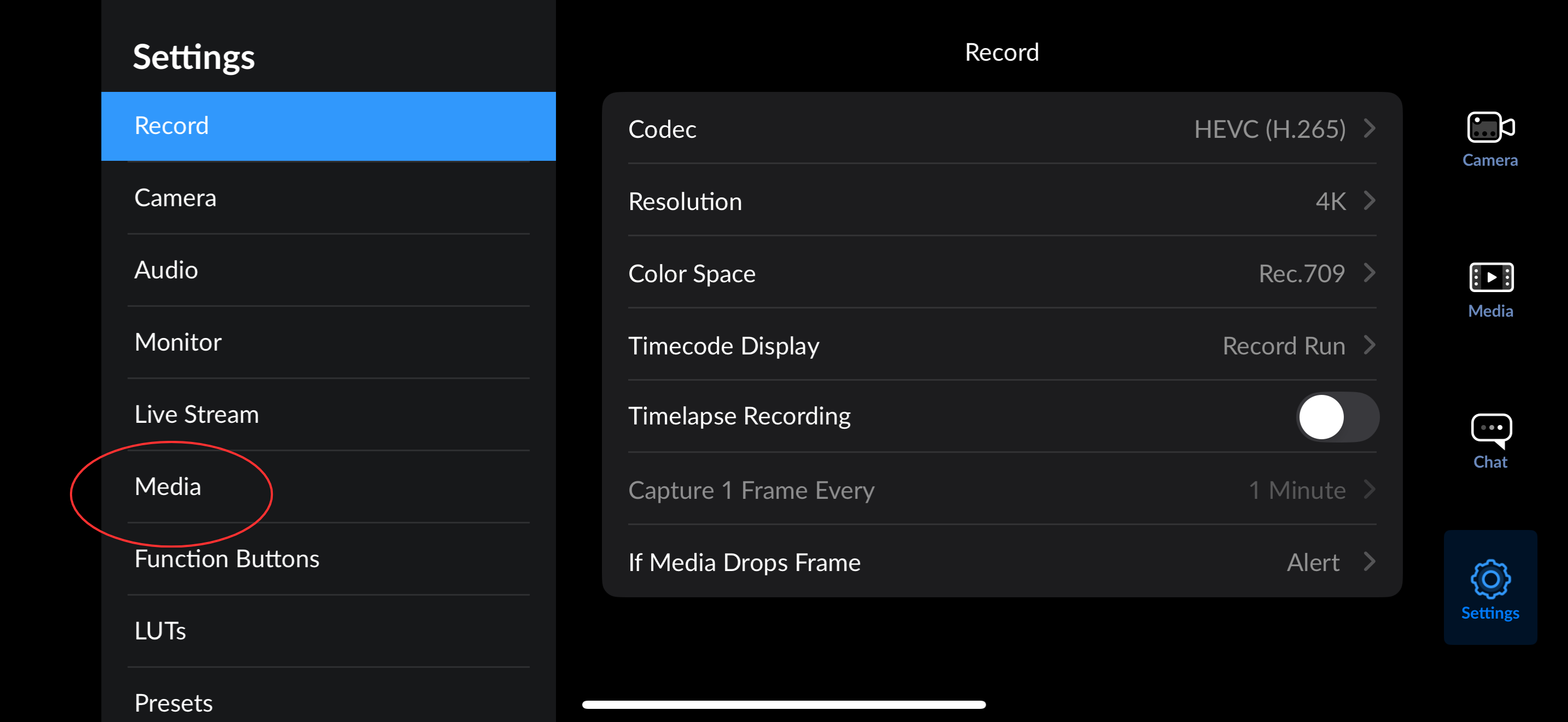Open Capture 1 Frame Every interval
The image size is (1568, 722).
tap(1369, 490)
